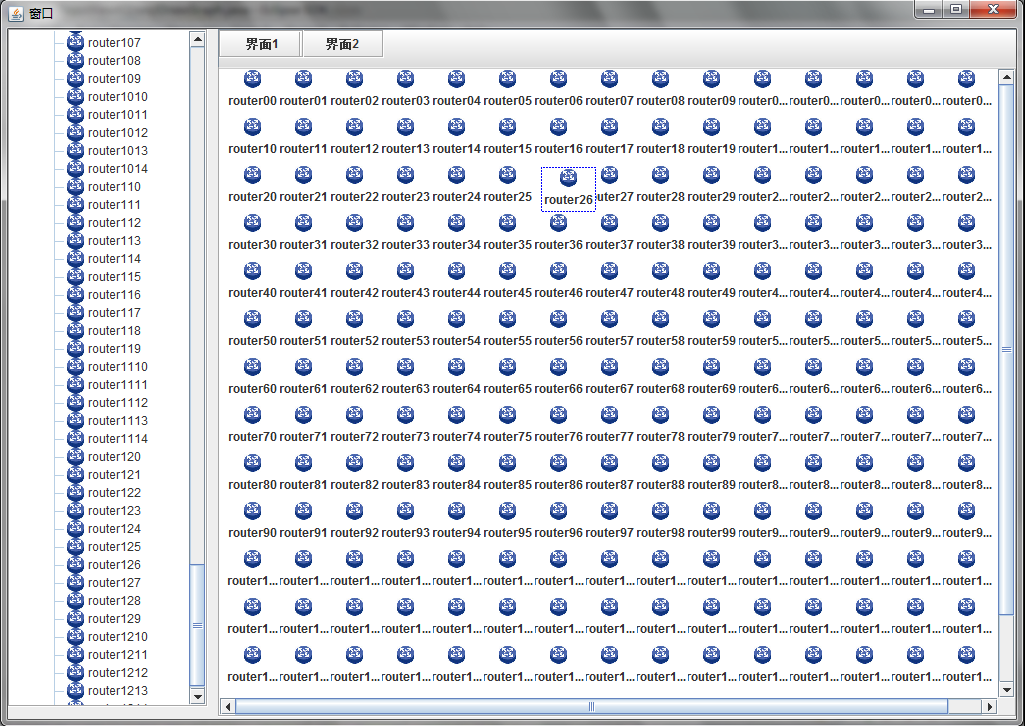
Task: Select the router icon above label router34
Action: coord(456,223)
